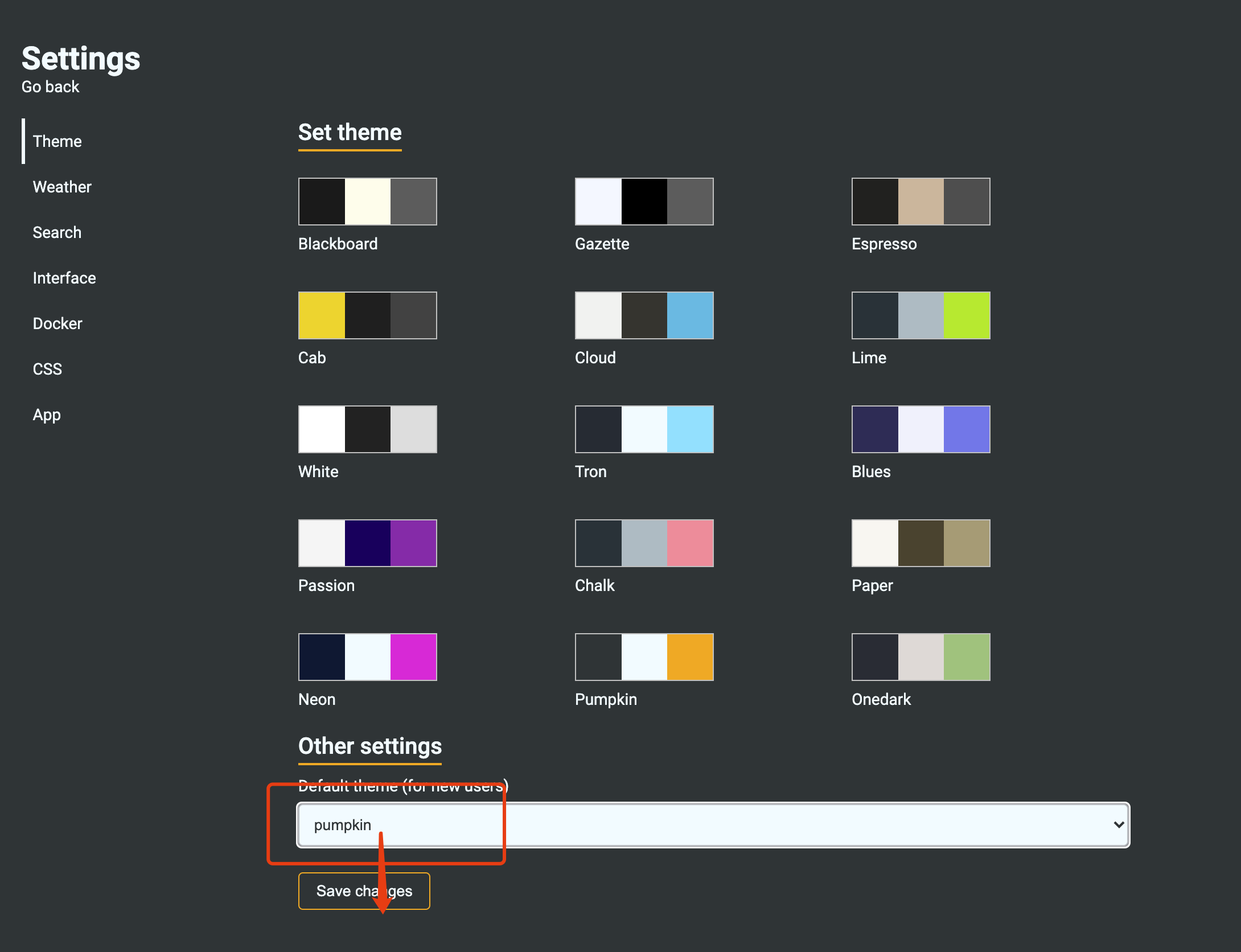The width and height of the screenshot is (1241, 952).
Task: Click the dropdown chevron arrow
Action: click(x=1118, y=825)
